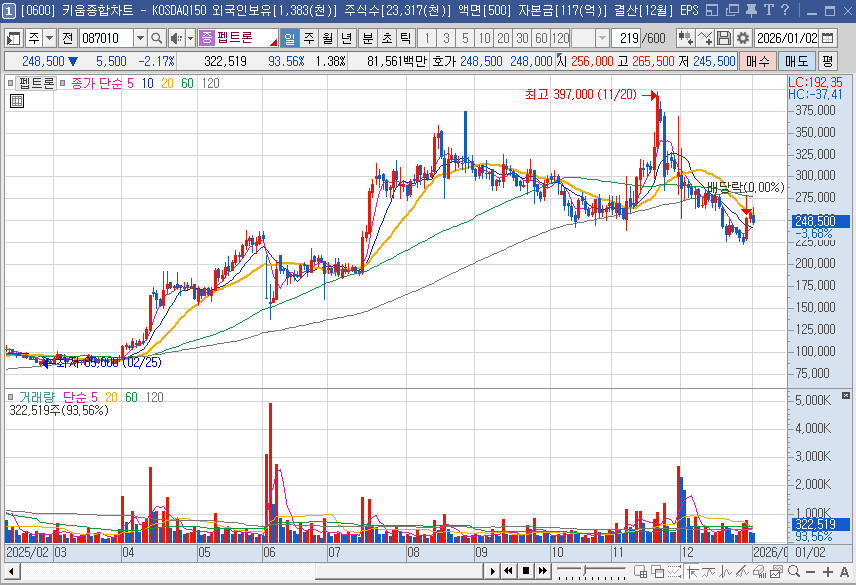
Task: Expand the speaker options dropdown arrow
Action: coord(191,38)
